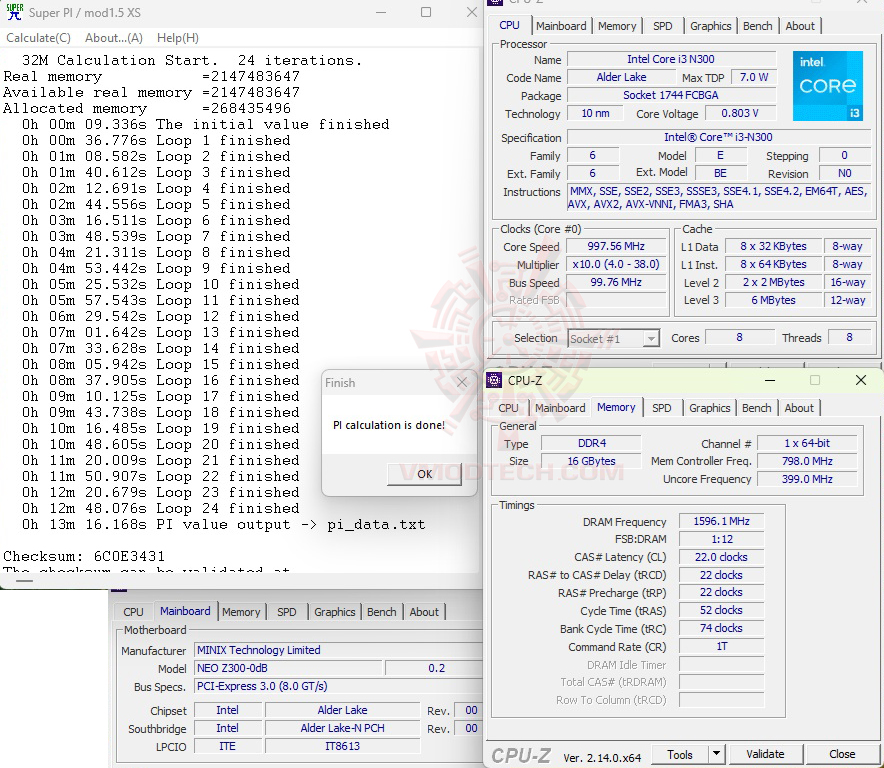This screenshot has width=884, height=768.
Task: Click the PI value output pi_data.txt line
Action: point(223,524)
